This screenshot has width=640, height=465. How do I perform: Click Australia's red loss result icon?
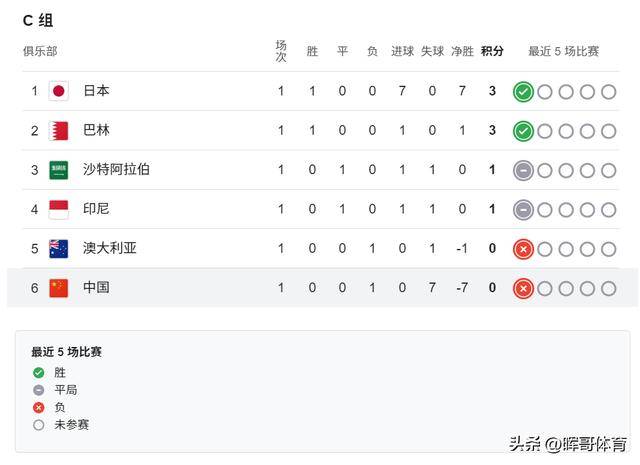(x=523, y=249)
